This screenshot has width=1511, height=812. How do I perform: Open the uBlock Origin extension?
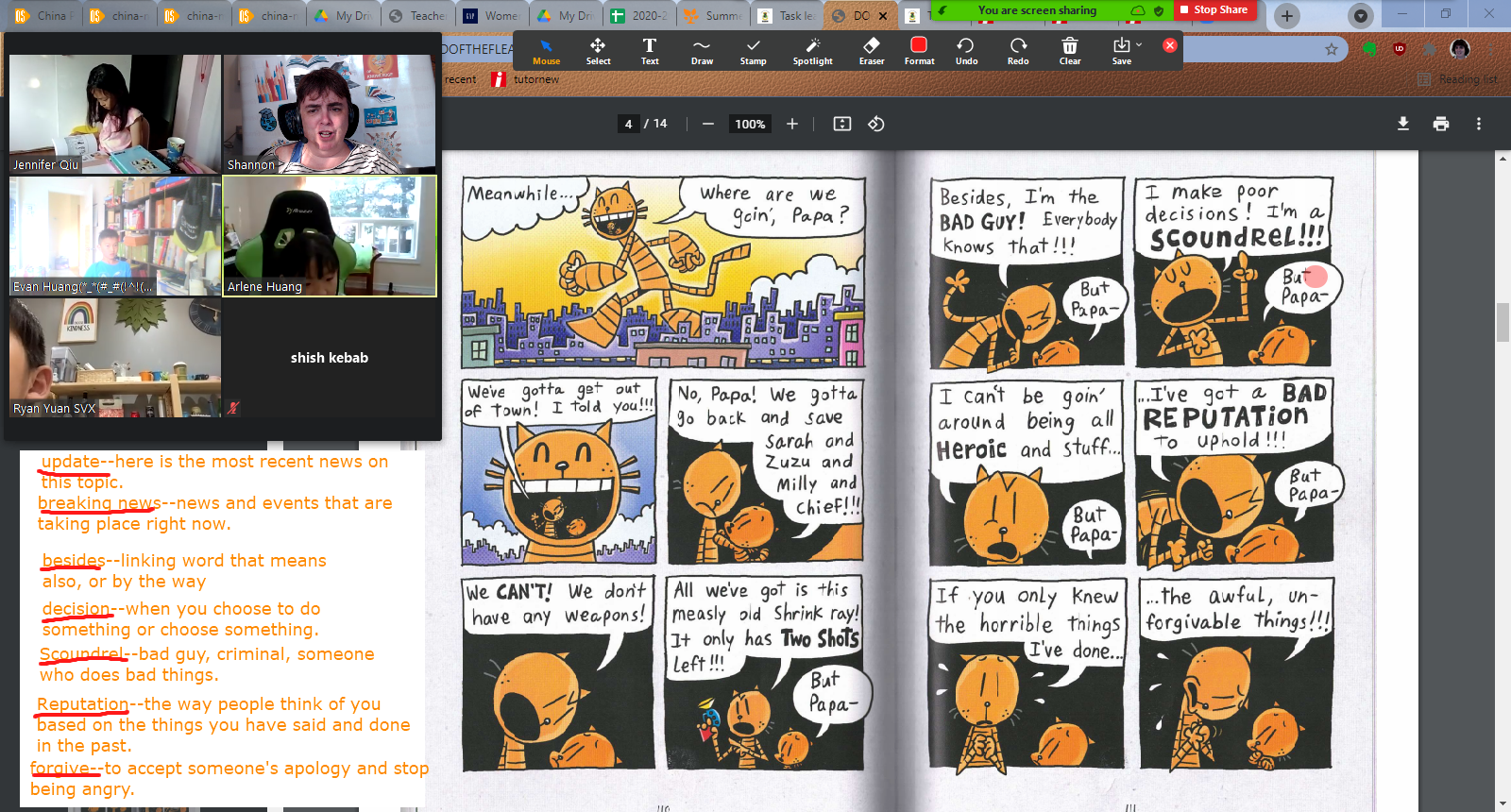[1400, 49]
